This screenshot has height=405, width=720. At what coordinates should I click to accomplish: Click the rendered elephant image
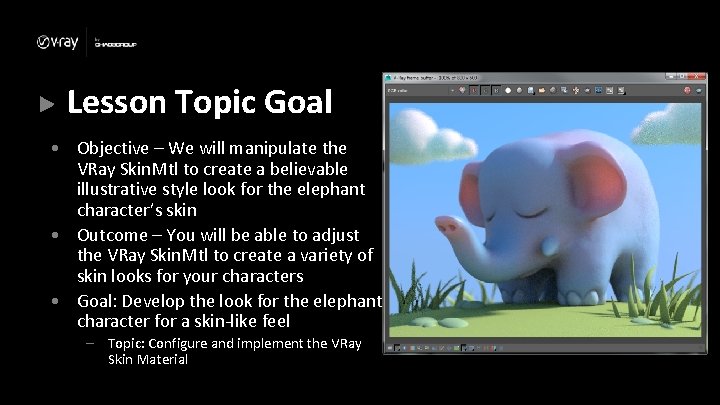(545, 219)
